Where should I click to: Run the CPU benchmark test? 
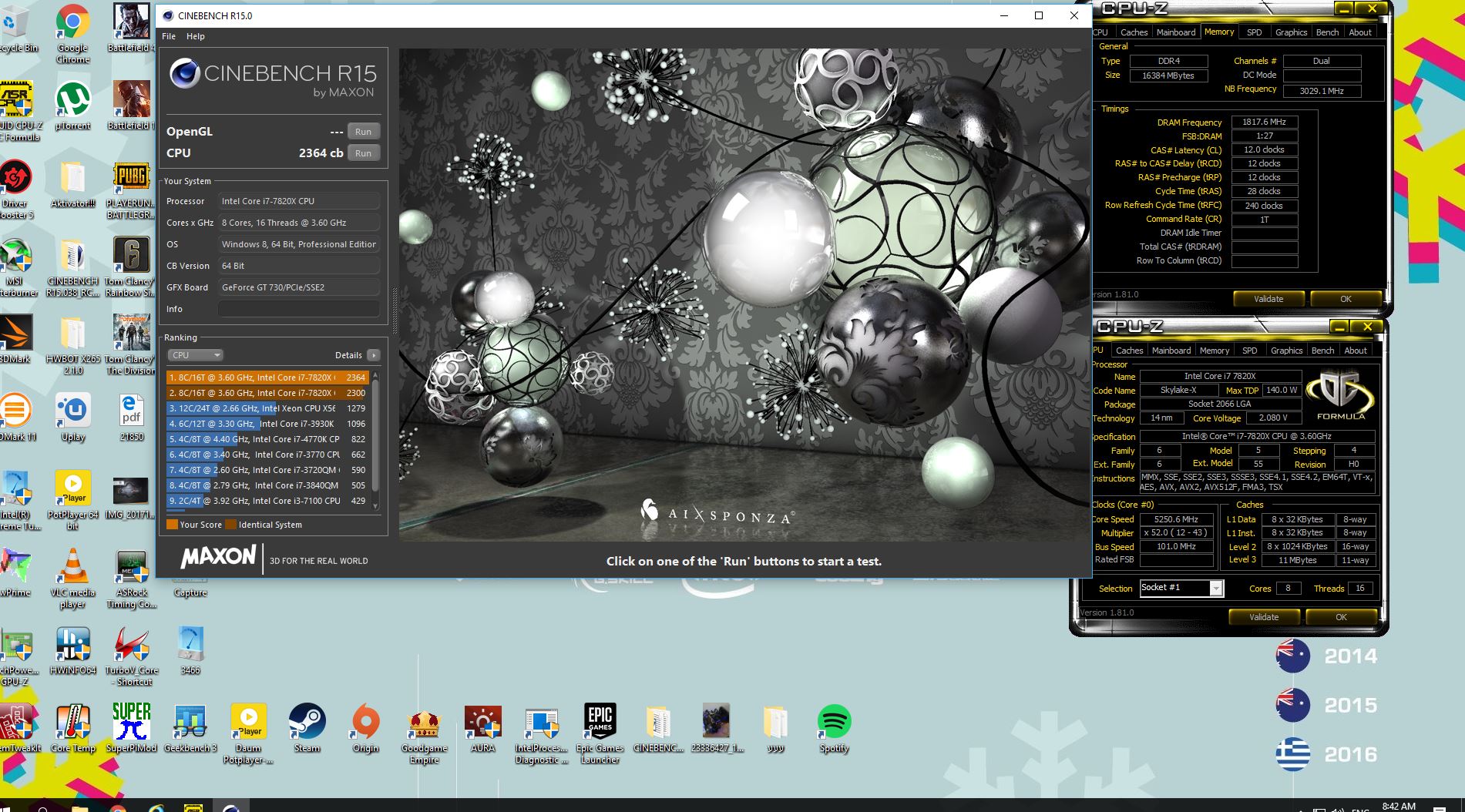pos(364,153)
